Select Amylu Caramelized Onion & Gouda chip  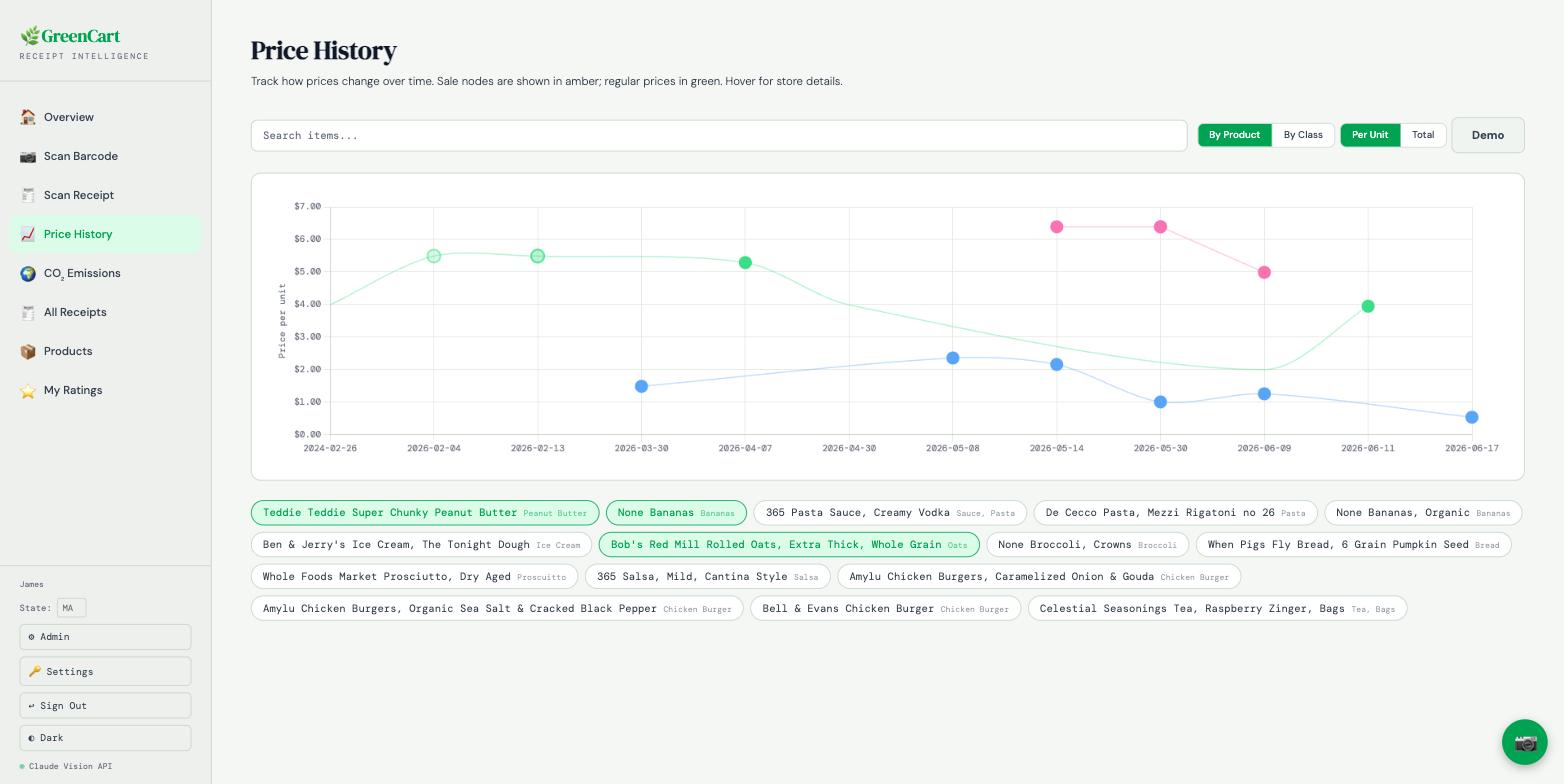click(x=1039, y=577)
